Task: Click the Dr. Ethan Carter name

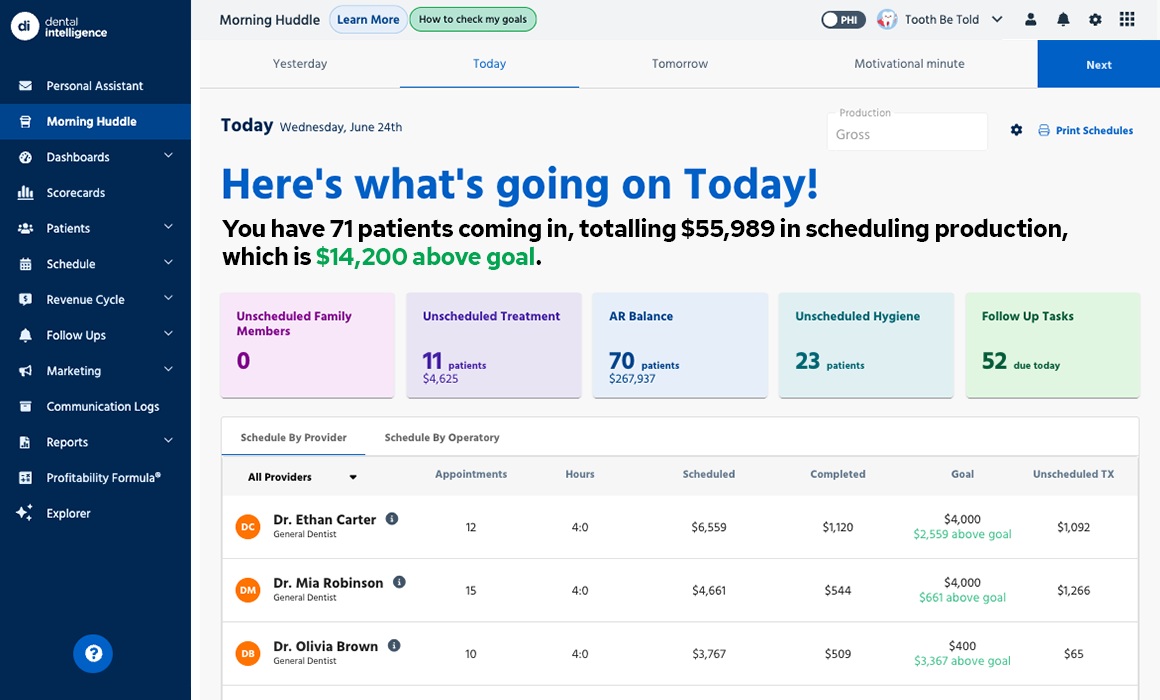Action: (x=325, y=519)
